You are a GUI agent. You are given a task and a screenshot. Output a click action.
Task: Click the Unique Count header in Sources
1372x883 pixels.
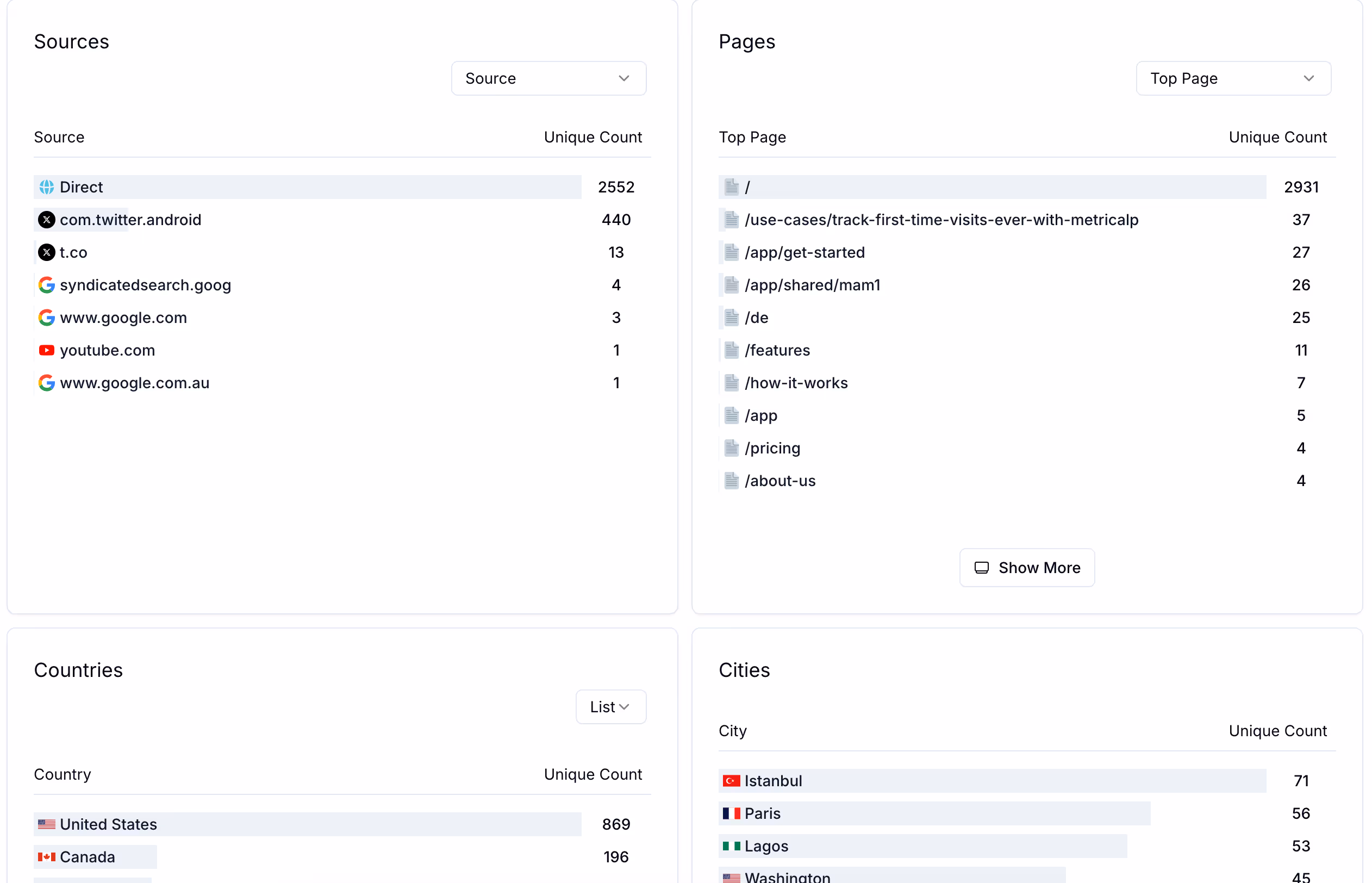coord(593,137)
